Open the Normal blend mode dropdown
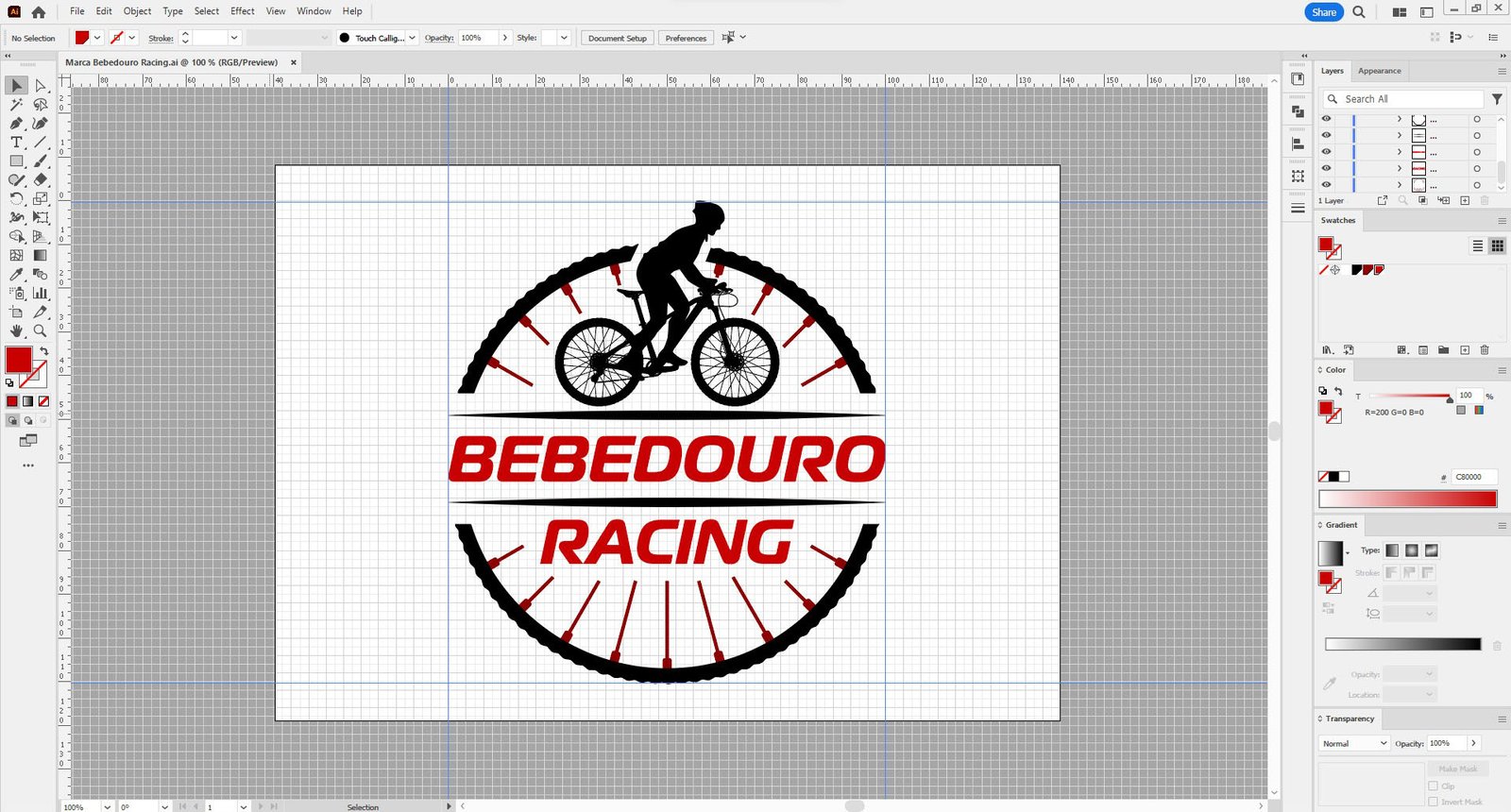 tap(1354, 744)
